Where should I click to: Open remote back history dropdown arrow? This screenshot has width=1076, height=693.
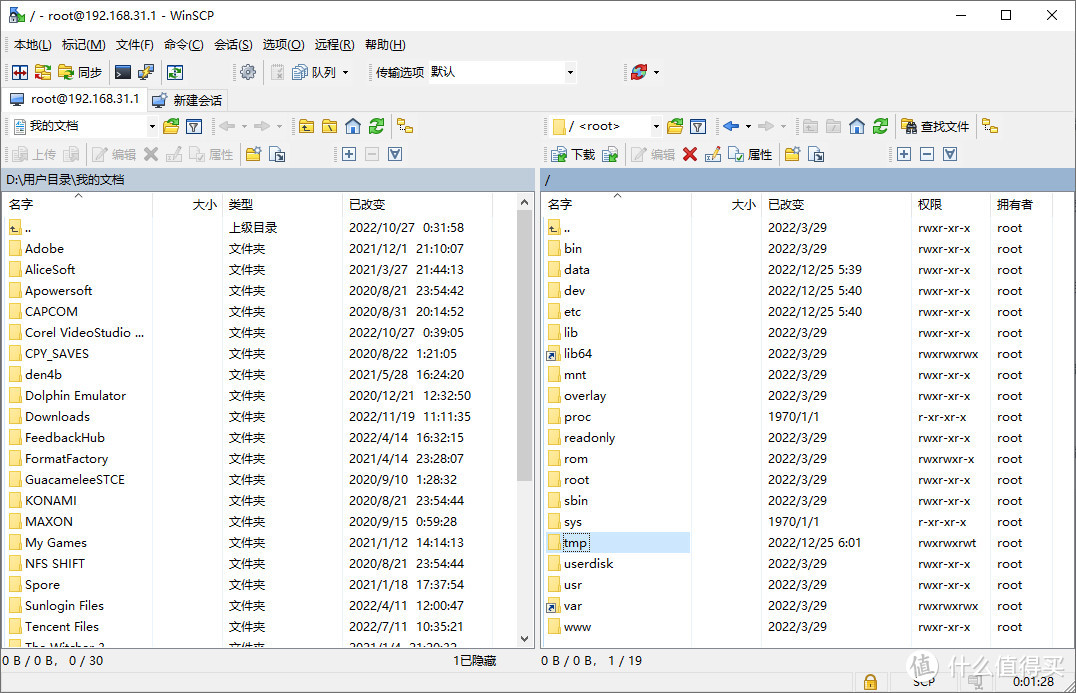coord(748,126)
